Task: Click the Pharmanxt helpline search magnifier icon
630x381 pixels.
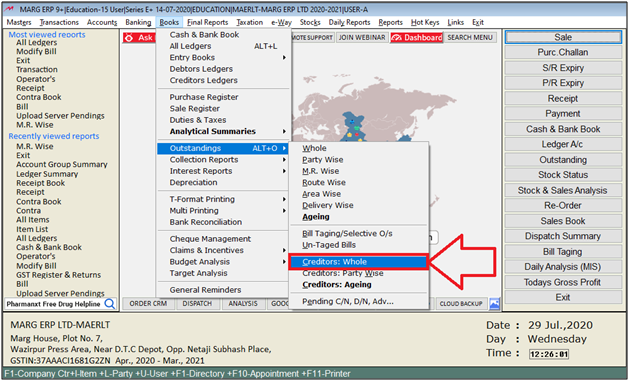Action: coord(110,304)
